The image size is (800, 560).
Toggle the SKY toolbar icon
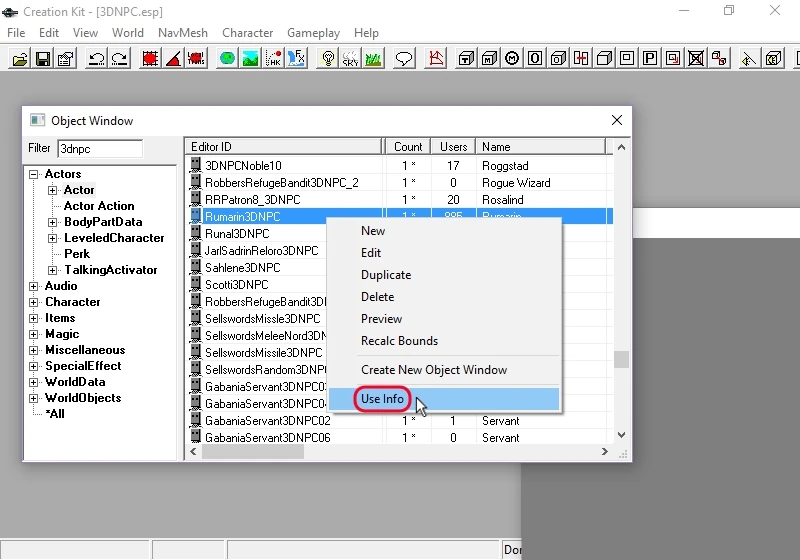point(351,59)
